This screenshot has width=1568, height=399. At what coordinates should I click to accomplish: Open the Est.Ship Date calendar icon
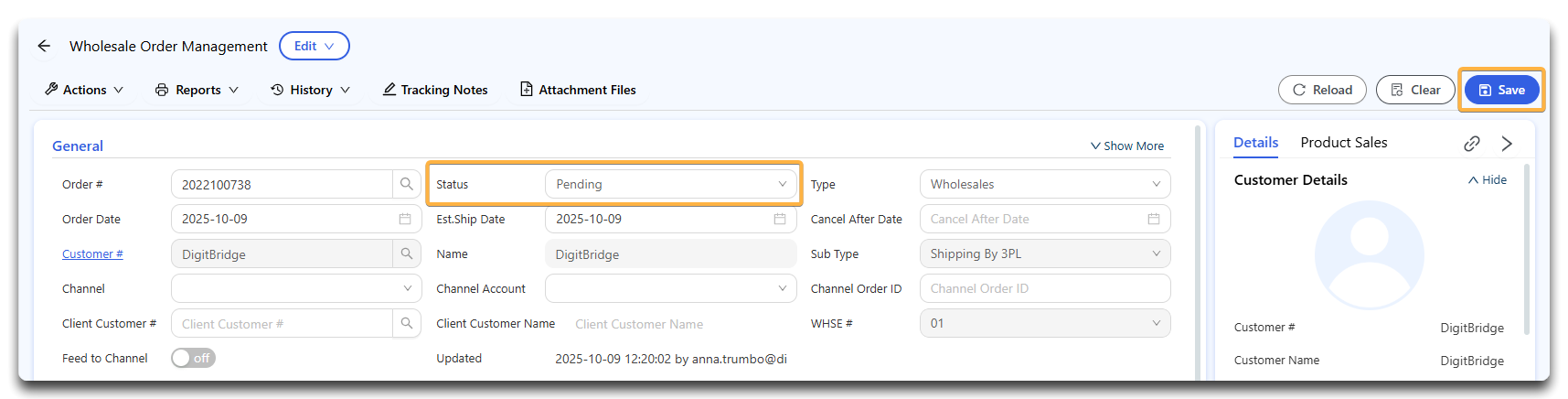(x=779, y=220)
